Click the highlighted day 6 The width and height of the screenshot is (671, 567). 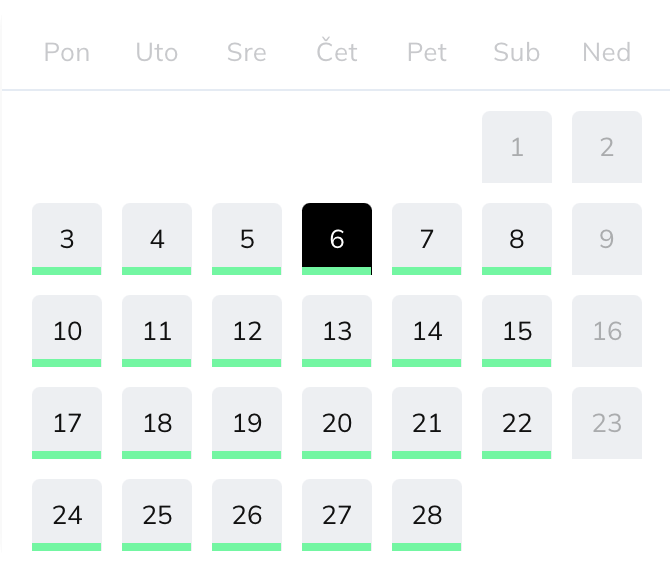tap(337, 239)
